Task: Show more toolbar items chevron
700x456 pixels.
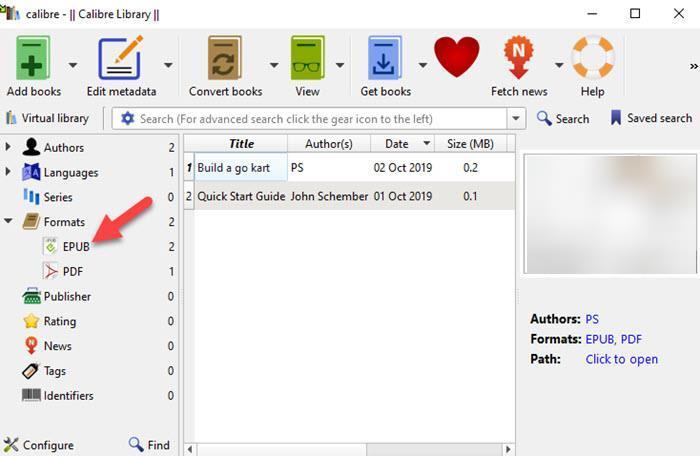Action: [693, 66]
